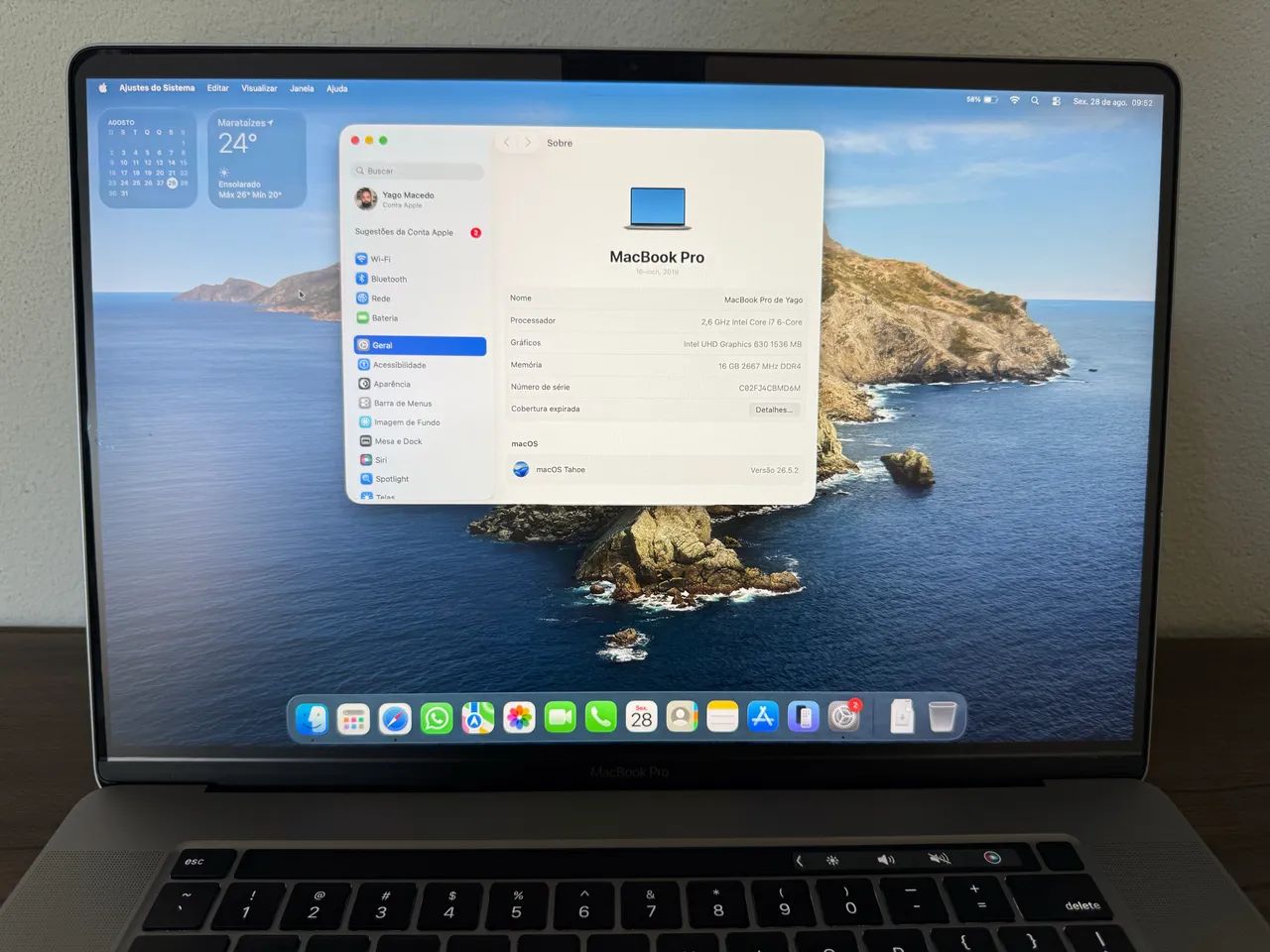Open the Editar menu
The width and height of the screenshot is (1270, 952).
218,88
